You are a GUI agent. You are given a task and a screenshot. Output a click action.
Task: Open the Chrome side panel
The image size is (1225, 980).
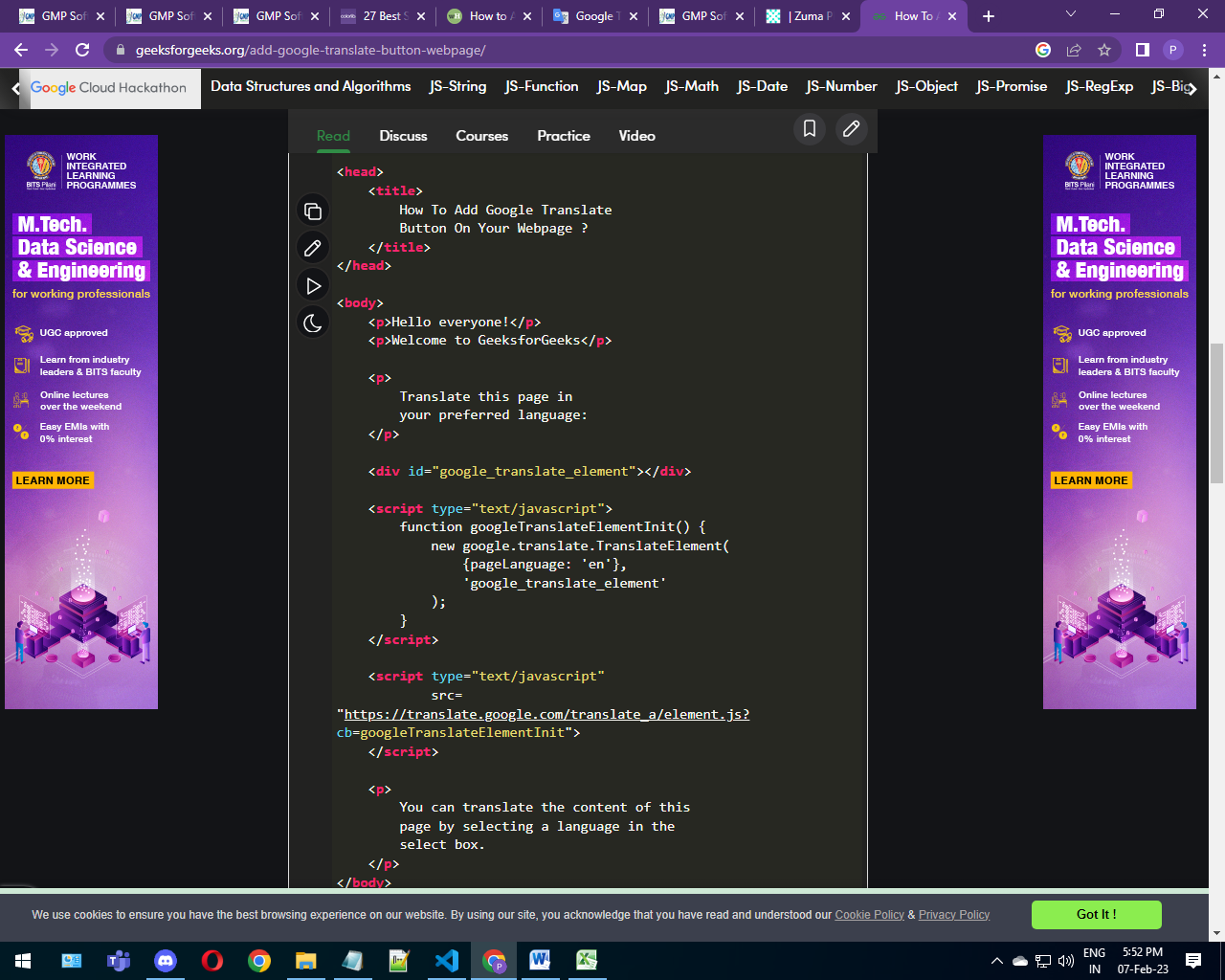pyautogui.click(x=1142, y=50)
